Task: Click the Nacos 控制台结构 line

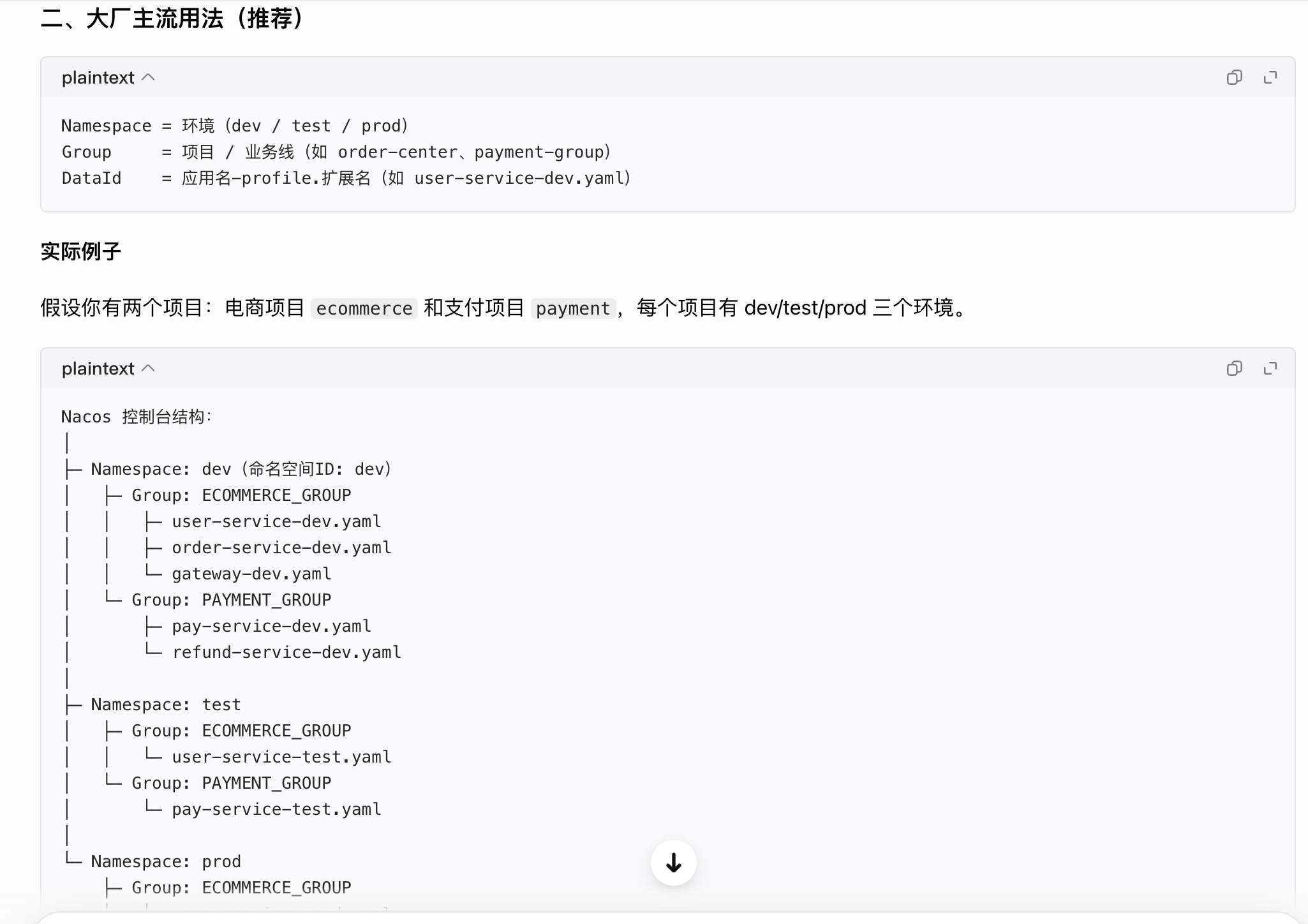Action: [x=137, y=417]
